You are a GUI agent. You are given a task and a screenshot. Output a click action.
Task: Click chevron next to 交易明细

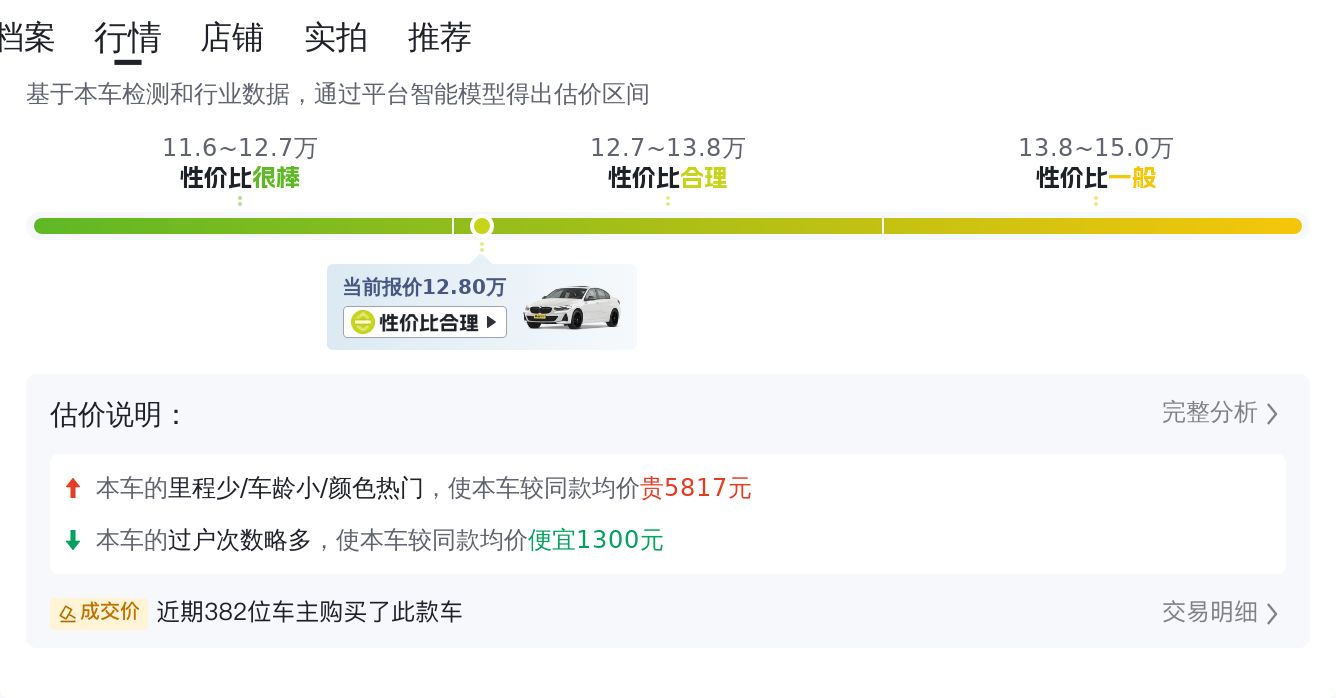(1272, 613)
